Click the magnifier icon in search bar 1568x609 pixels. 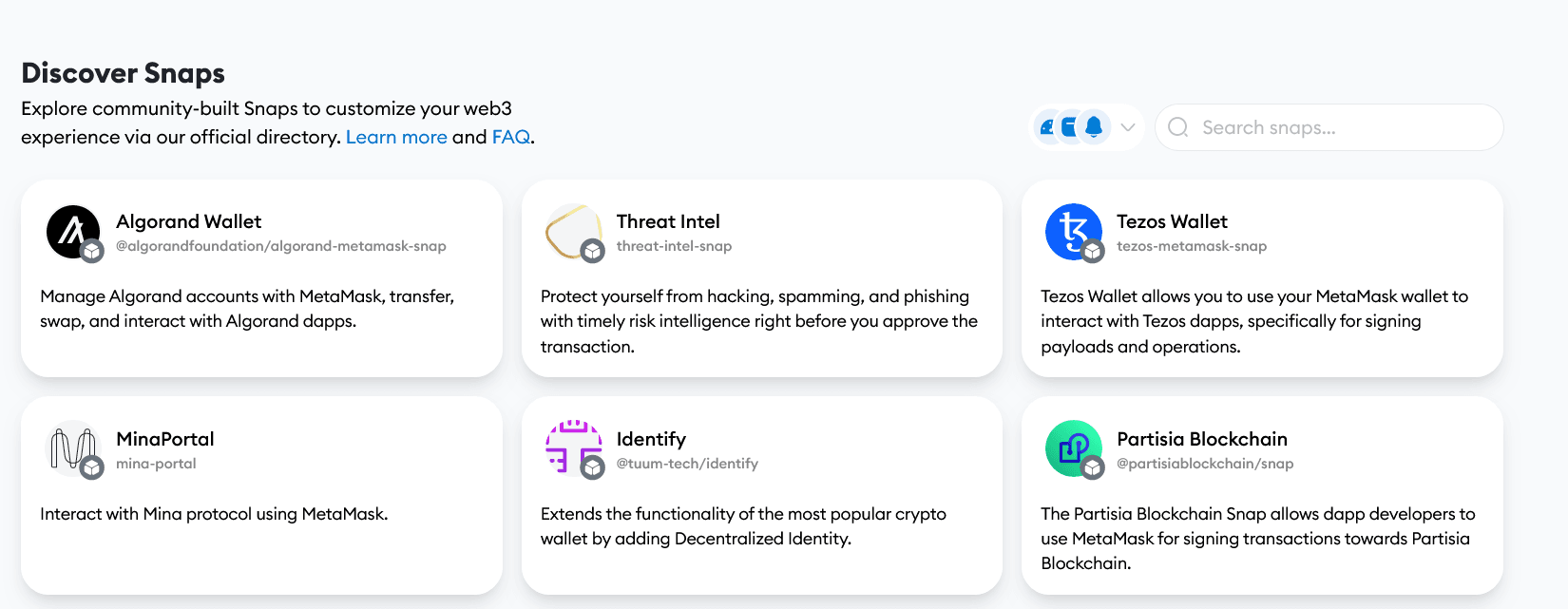1178,127
